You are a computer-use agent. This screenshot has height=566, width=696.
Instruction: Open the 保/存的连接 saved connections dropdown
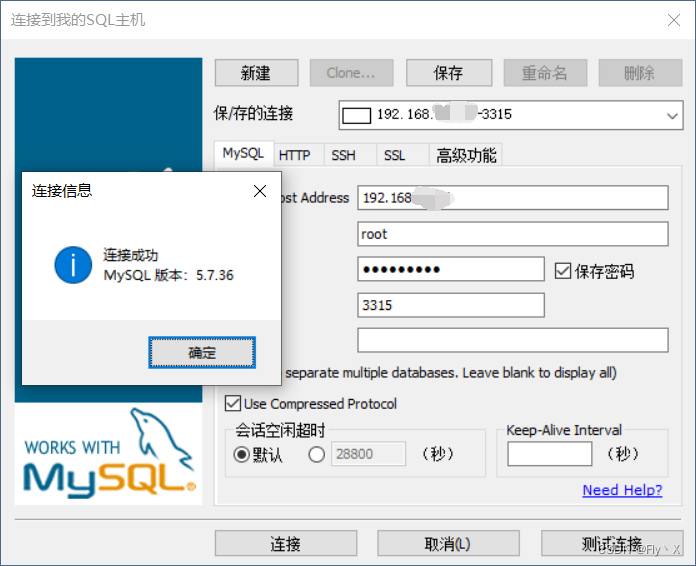672,115
